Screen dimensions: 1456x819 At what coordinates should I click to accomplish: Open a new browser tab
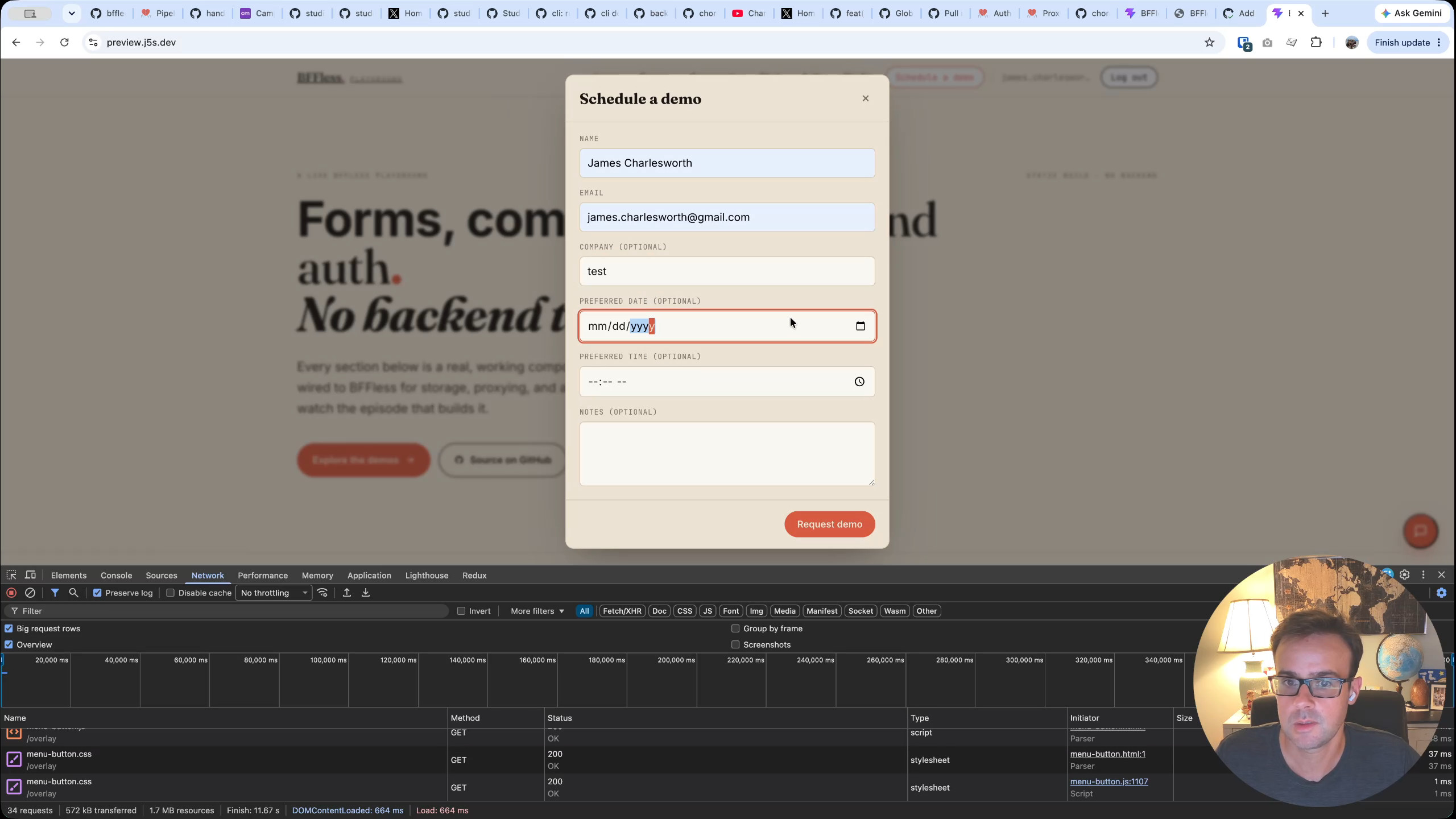click(1325, 13)
